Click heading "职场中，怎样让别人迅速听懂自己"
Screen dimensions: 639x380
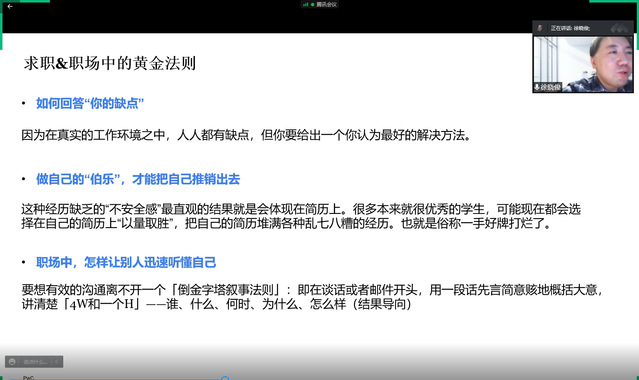(126, 262)
